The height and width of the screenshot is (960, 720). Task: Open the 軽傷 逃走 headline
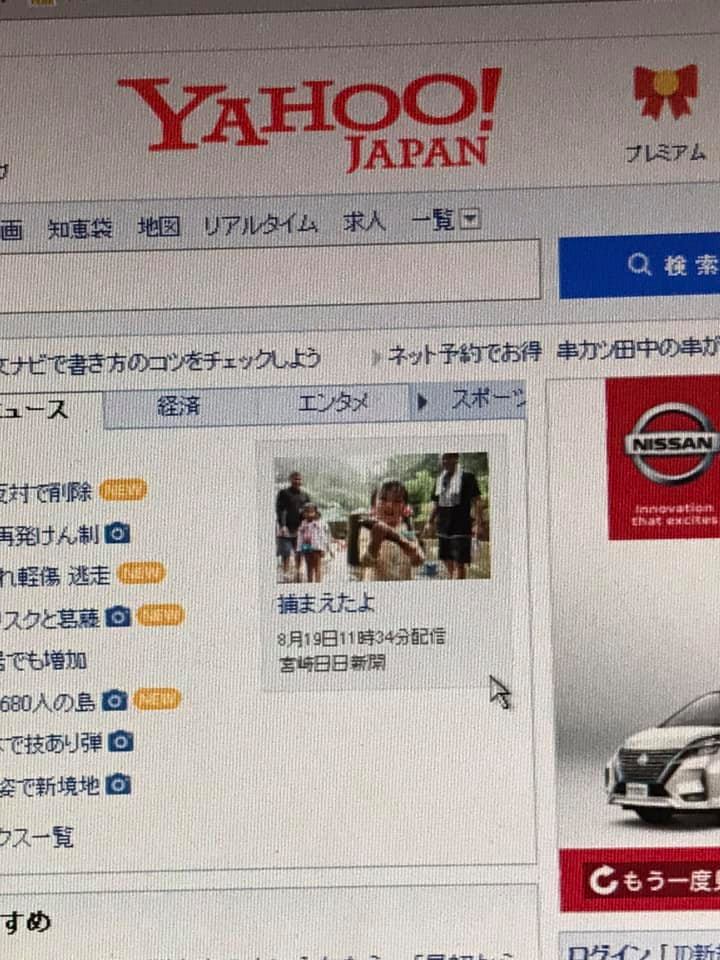[55, 577]
